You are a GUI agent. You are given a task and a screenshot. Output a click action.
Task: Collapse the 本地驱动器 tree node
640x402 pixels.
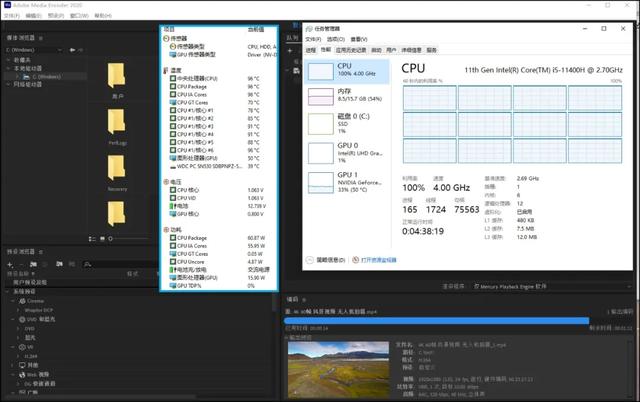pyautogui.click(x=8, y=68)
